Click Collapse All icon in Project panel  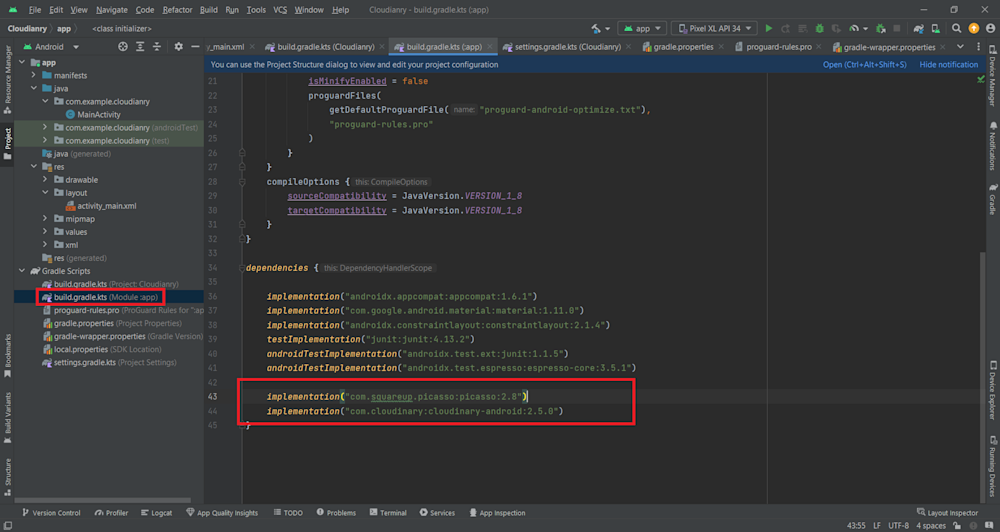[x=156, y=47]
